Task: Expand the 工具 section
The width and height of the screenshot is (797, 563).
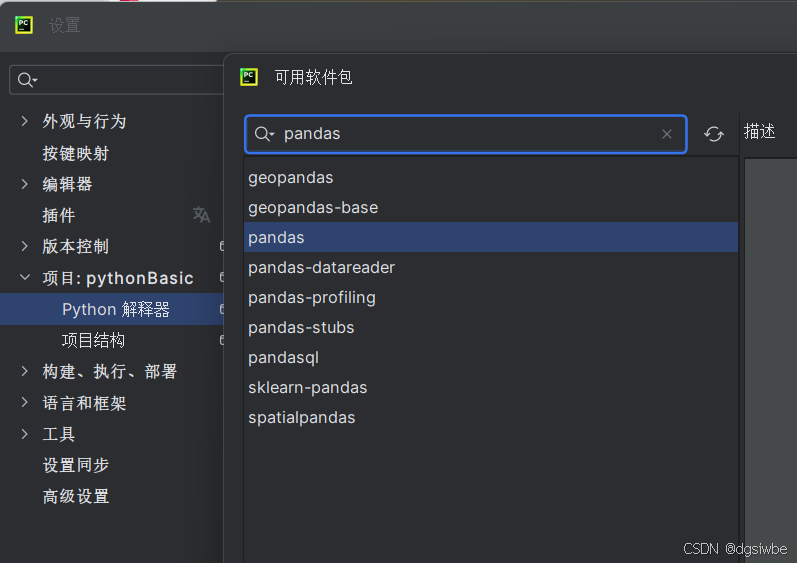Action: 24,434
